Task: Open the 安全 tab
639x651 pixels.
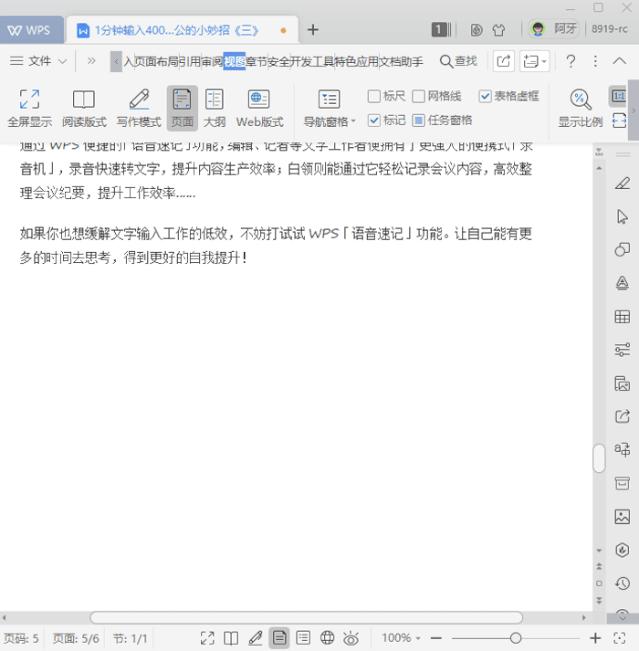Action: pyautogui.click(x=279, y=61)
